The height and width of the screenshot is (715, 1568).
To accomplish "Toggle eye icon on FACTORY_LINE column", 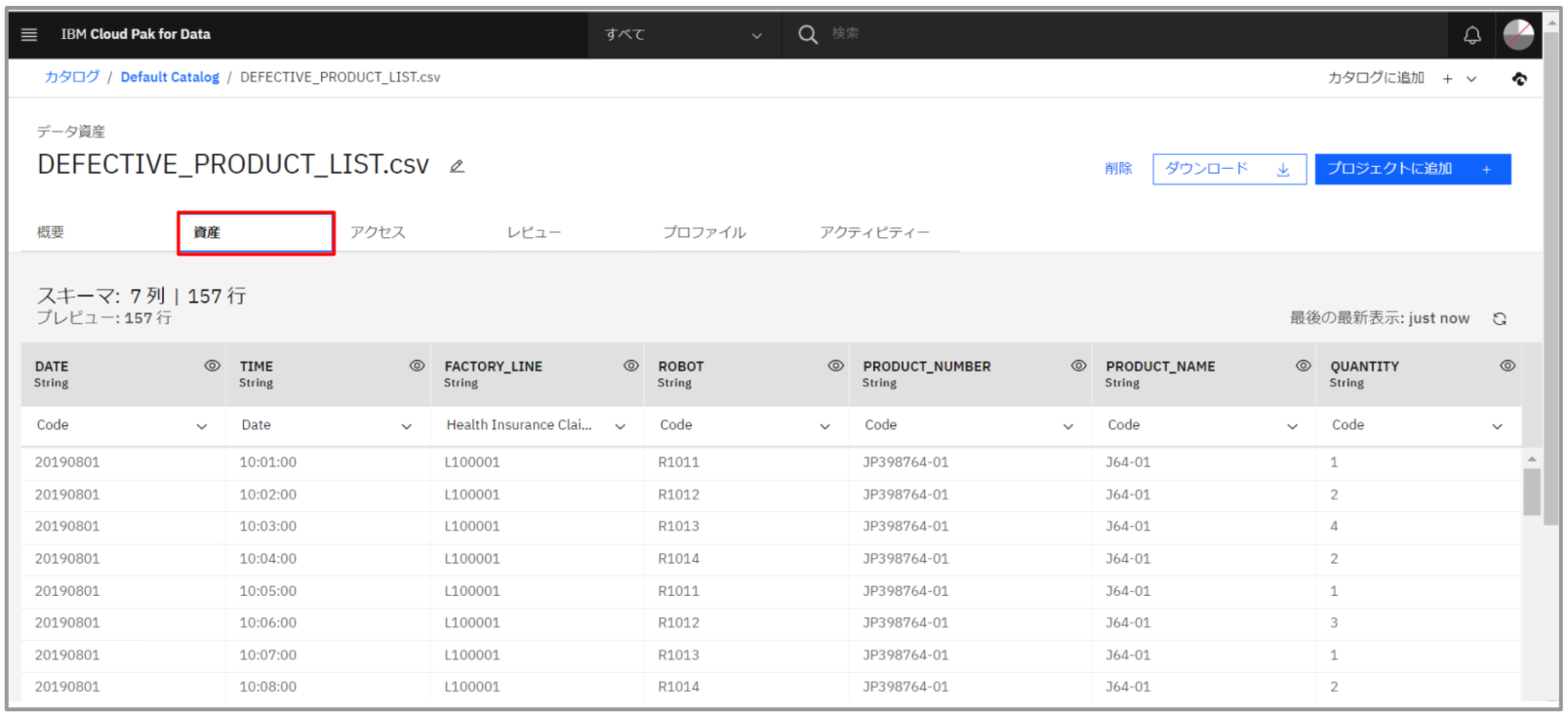I will (x=631, y=366).
